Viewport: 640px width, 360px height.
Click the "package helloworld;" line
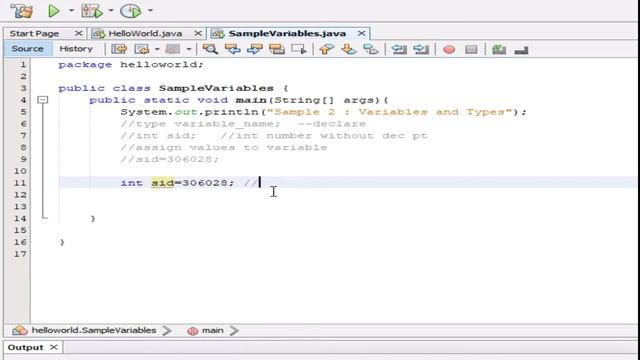click(x=131, y=64)
